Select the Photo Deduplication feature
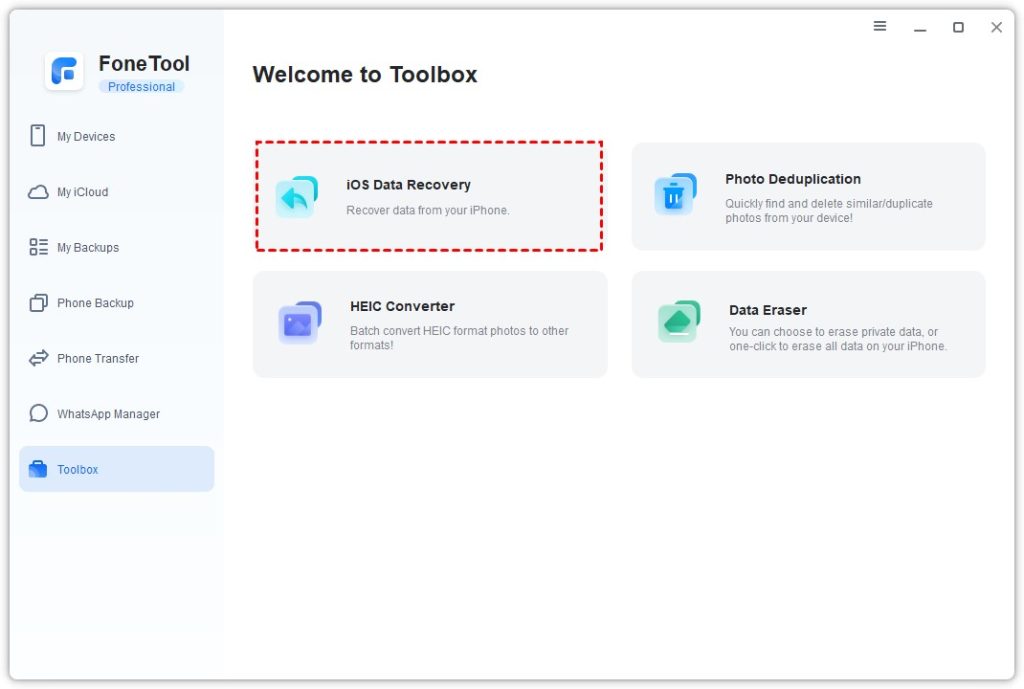This screenshot has height=689, width=1024. (x=808, y=196)
